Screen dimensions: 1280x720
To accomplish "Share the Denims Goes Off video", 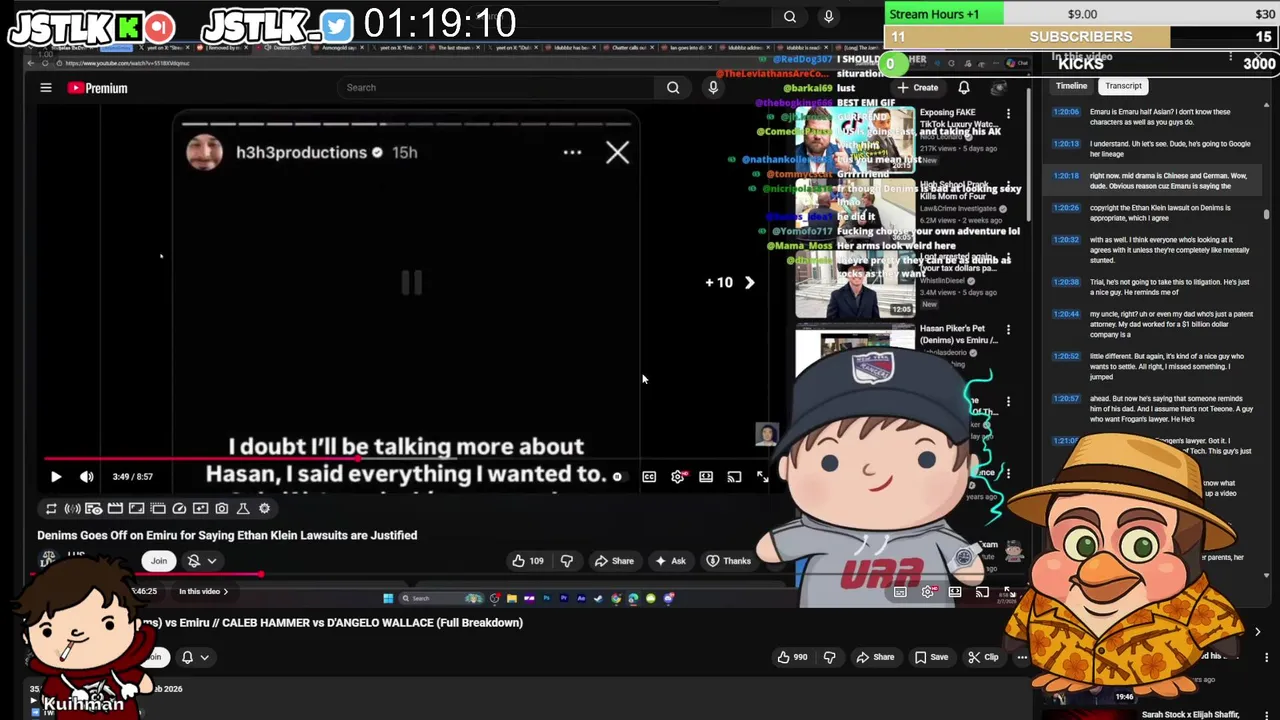I will [x=615, y=561].
